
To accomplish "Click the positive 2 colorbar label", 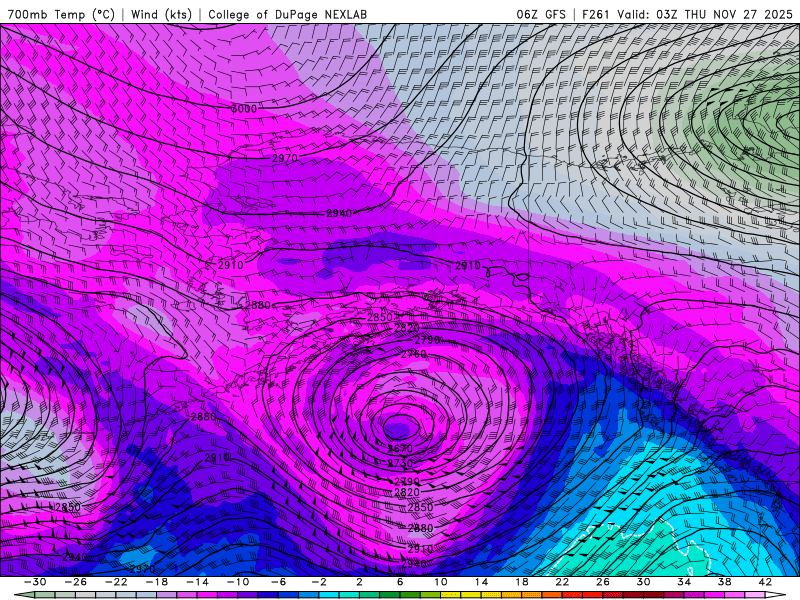I will click(x=359, y=582).
